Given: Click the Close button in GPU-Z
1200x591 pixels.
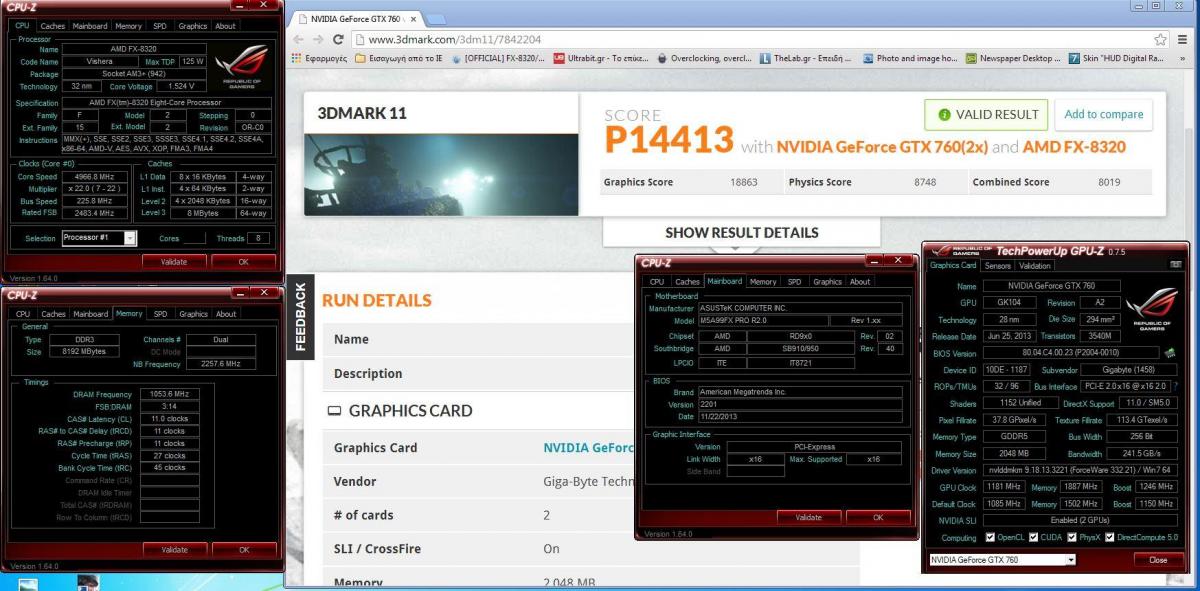Looking at the screenshot, I should click(1158, 560).
